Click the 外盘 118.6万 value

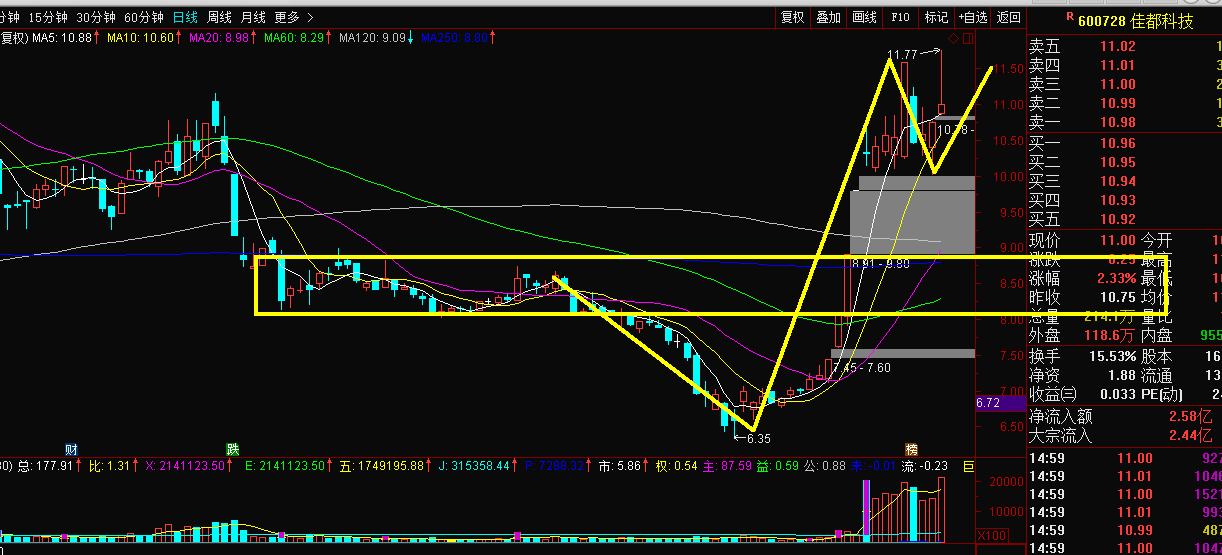point(1112,336)
